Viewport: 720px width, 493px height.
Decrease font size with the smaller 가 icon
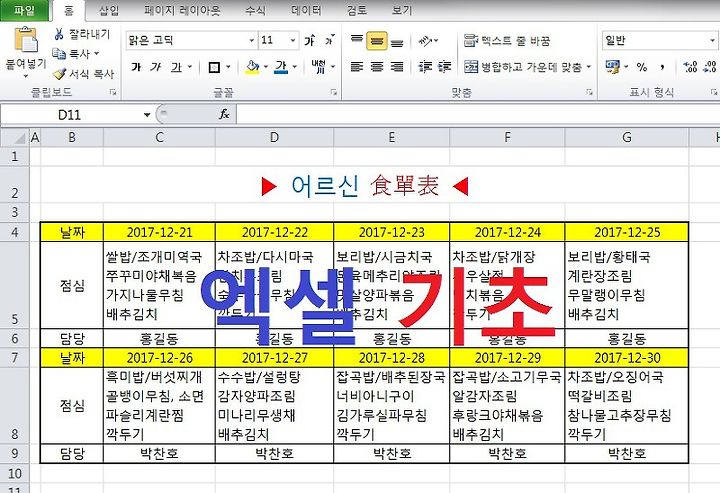pos(330,40)
